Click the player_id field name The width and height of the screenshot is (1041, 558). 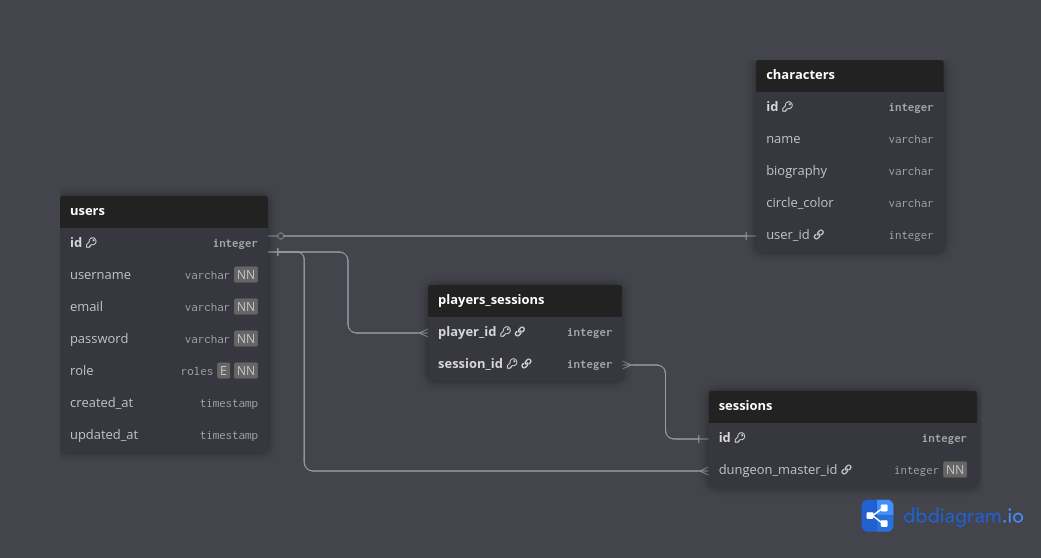pyautogui.click(x=467, y=331)
